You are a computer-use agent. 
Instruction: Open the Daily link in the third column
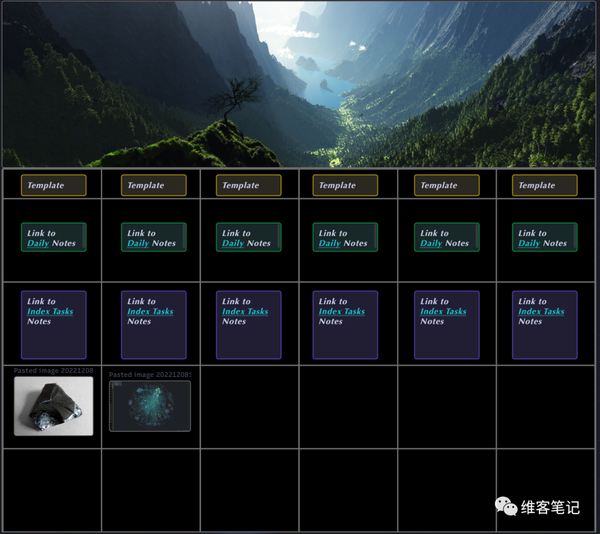(x=233, y=243)
